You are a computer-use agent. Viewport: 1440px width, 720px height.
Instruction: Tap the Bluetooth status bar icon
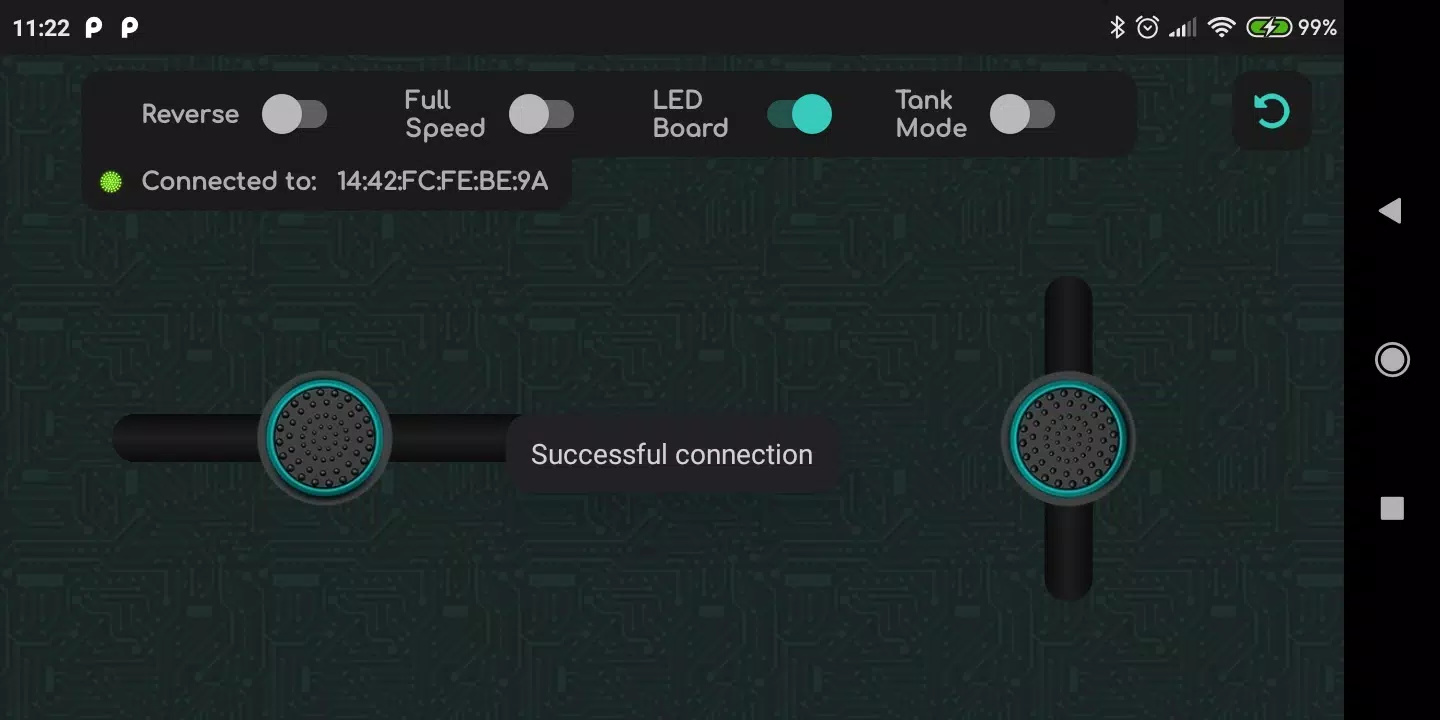pos(1117,28)
